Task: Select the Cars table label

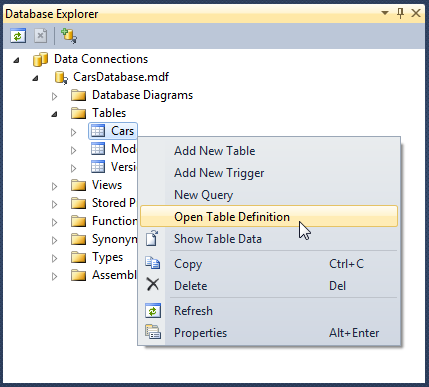Action: tap(122, 131)
